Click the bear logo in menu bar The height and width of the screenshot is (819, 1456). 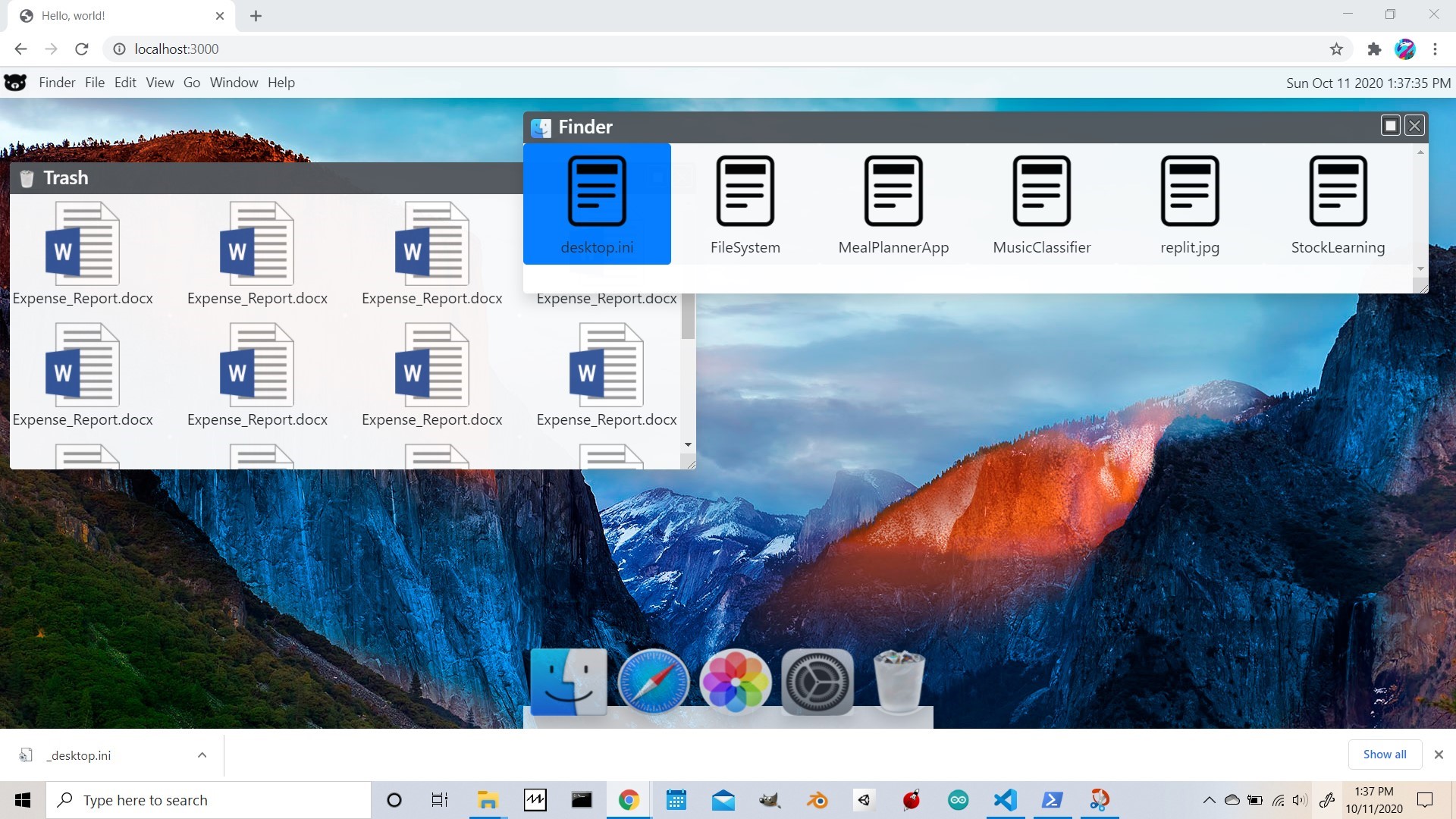click(15, 83)
